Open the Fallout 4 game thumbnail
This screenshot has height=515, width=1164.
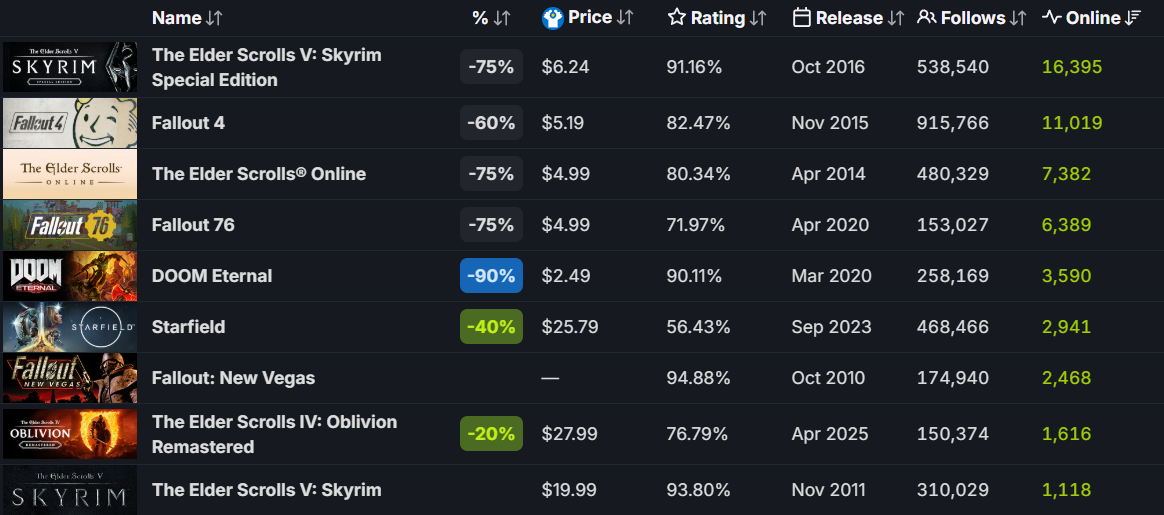tap(70, 123)
